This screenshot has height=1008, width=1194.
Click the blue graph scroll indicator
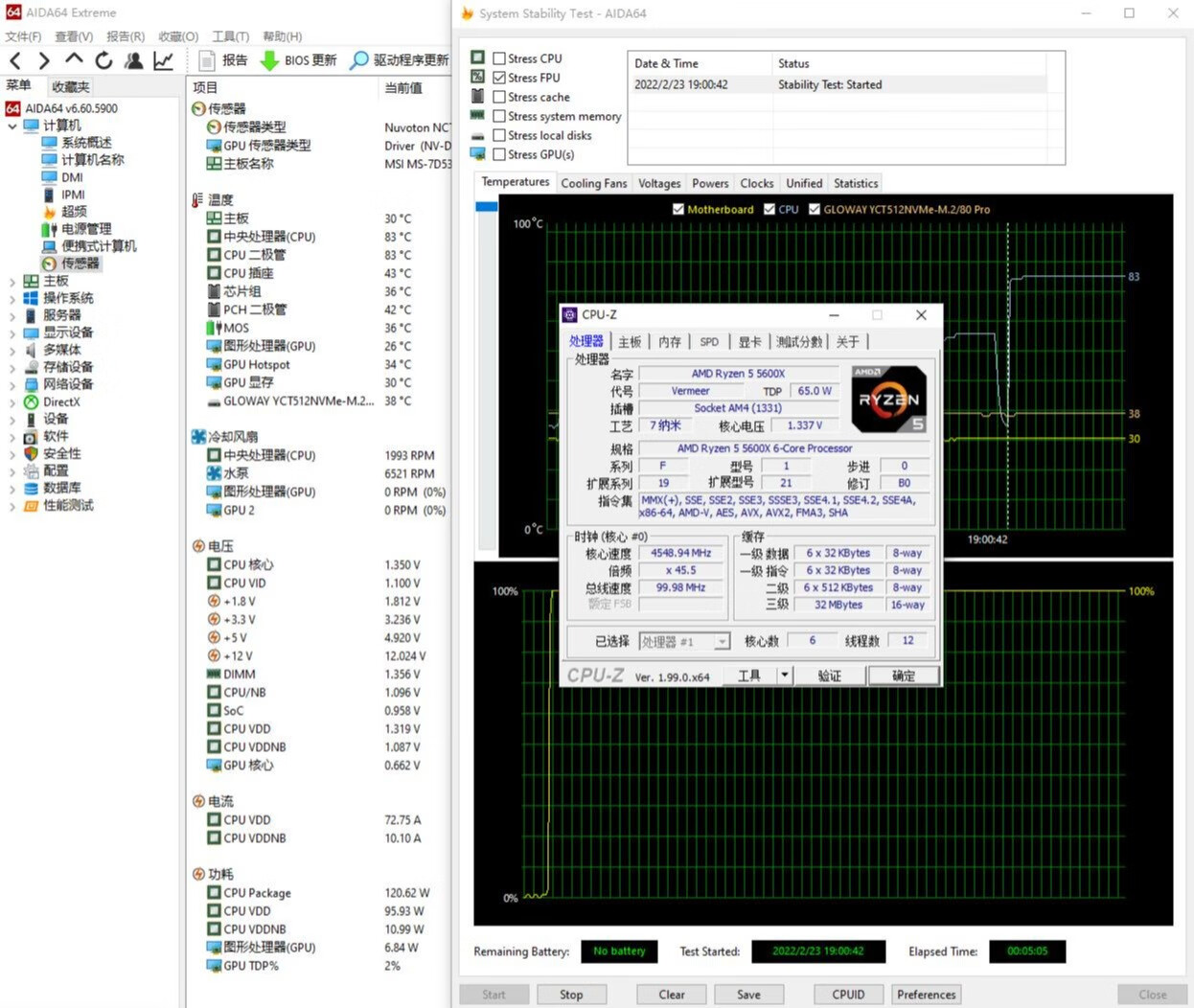click(x=486, y=207)
